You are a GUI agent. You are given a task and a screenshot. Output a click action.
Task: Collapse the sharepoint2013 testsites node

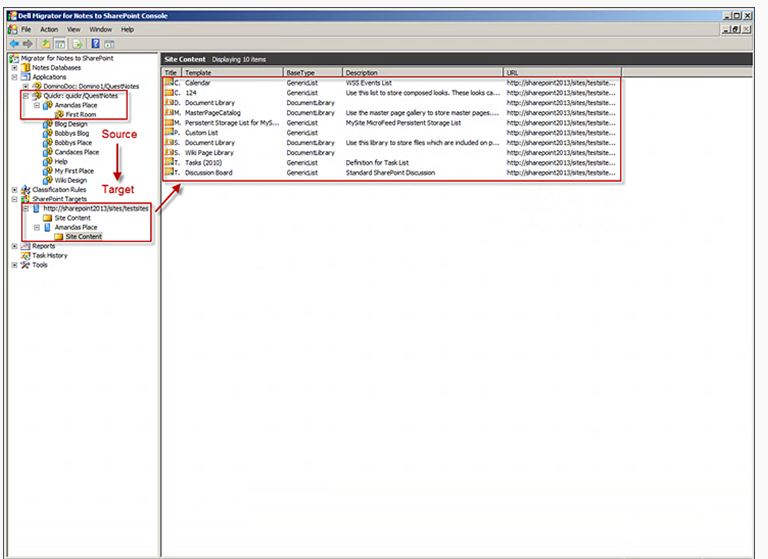point(26,208)
